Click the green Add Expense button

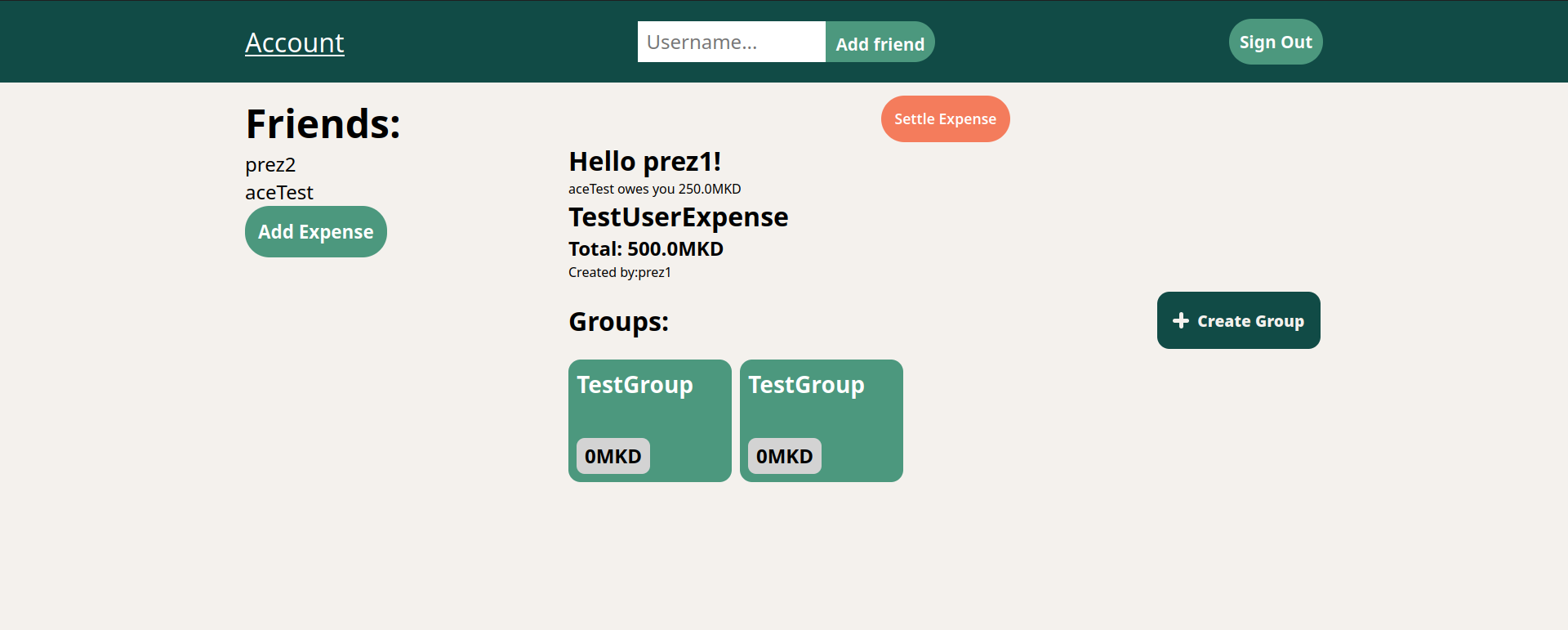(315, 232)
